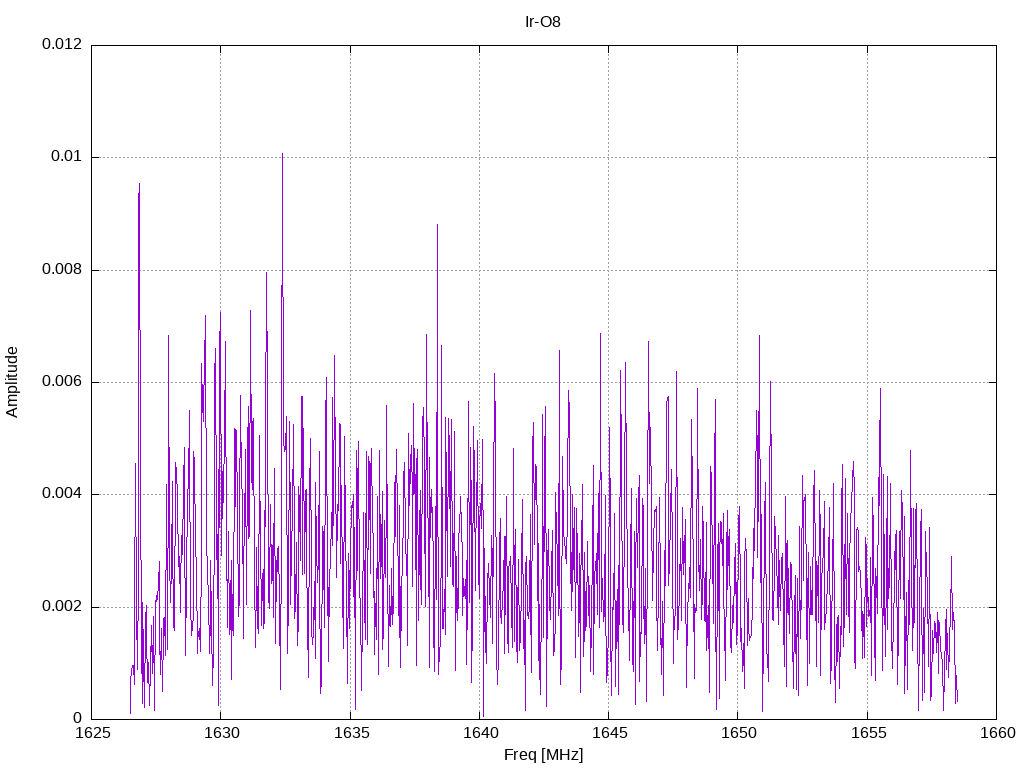Click the x-axis tick label 1630
The height and width of the screenshot is (768, 1024).
(221, 733)
